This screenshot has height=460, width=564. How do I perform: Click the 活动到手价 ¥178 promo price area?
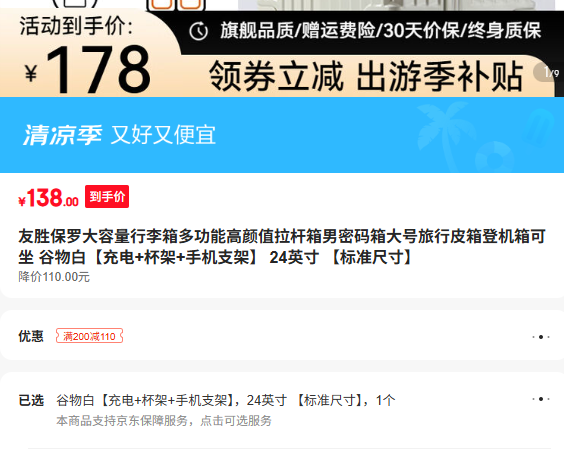(85, 54)
